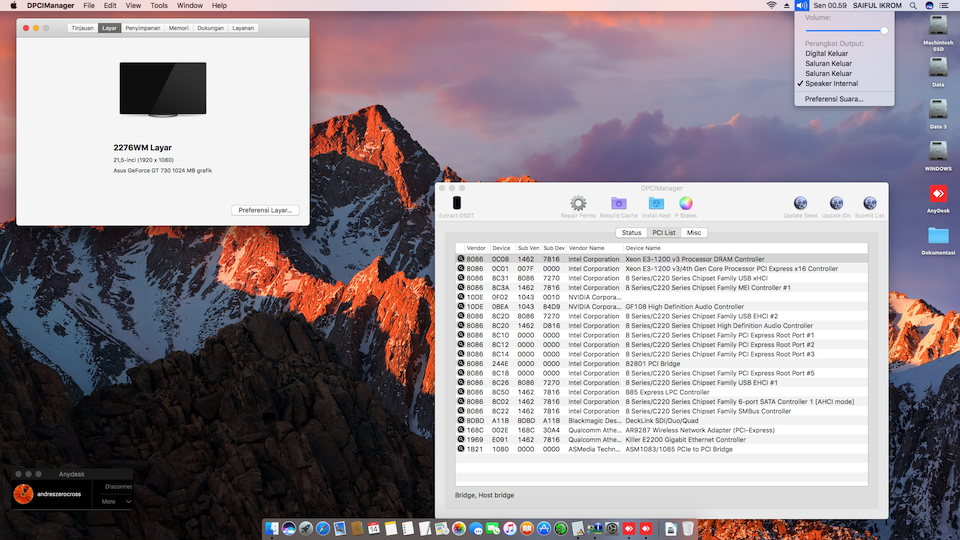Select the AR9287 Wireless Network Adapter row
The height and width of the screenshot is (540, 960).
(x=661, y=430)
